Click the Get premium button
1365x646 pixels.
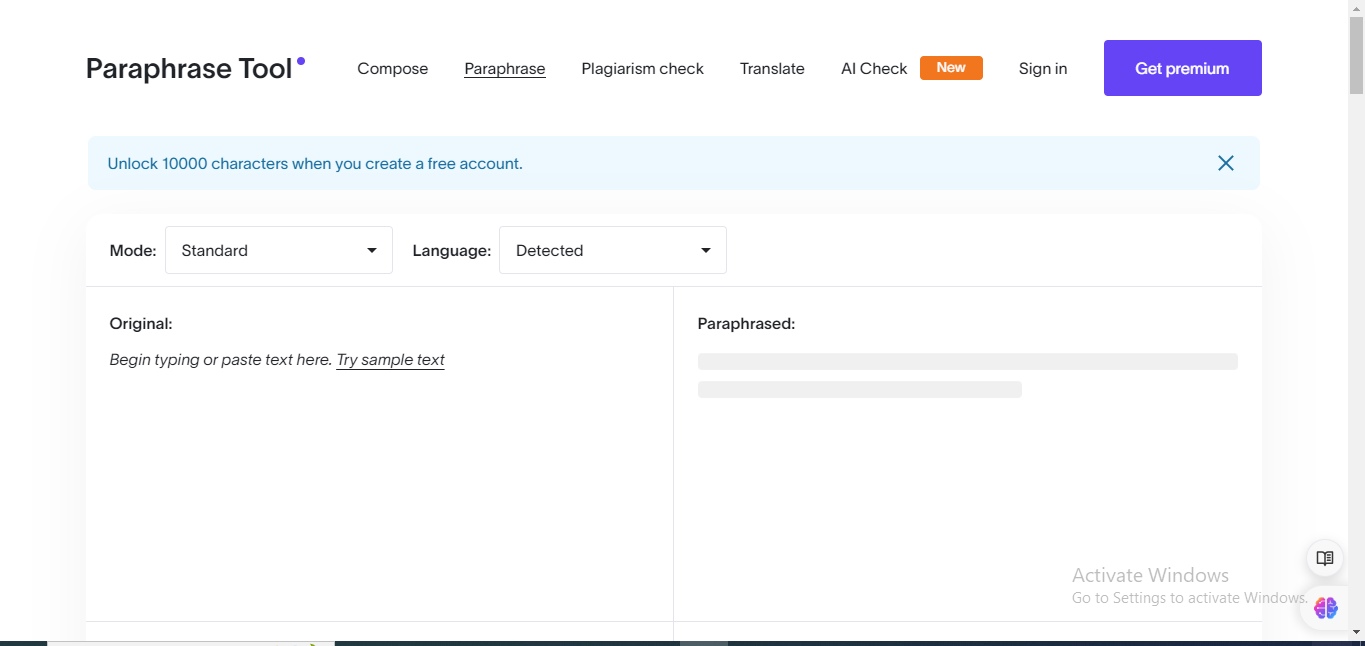(x=1182, y=68)
